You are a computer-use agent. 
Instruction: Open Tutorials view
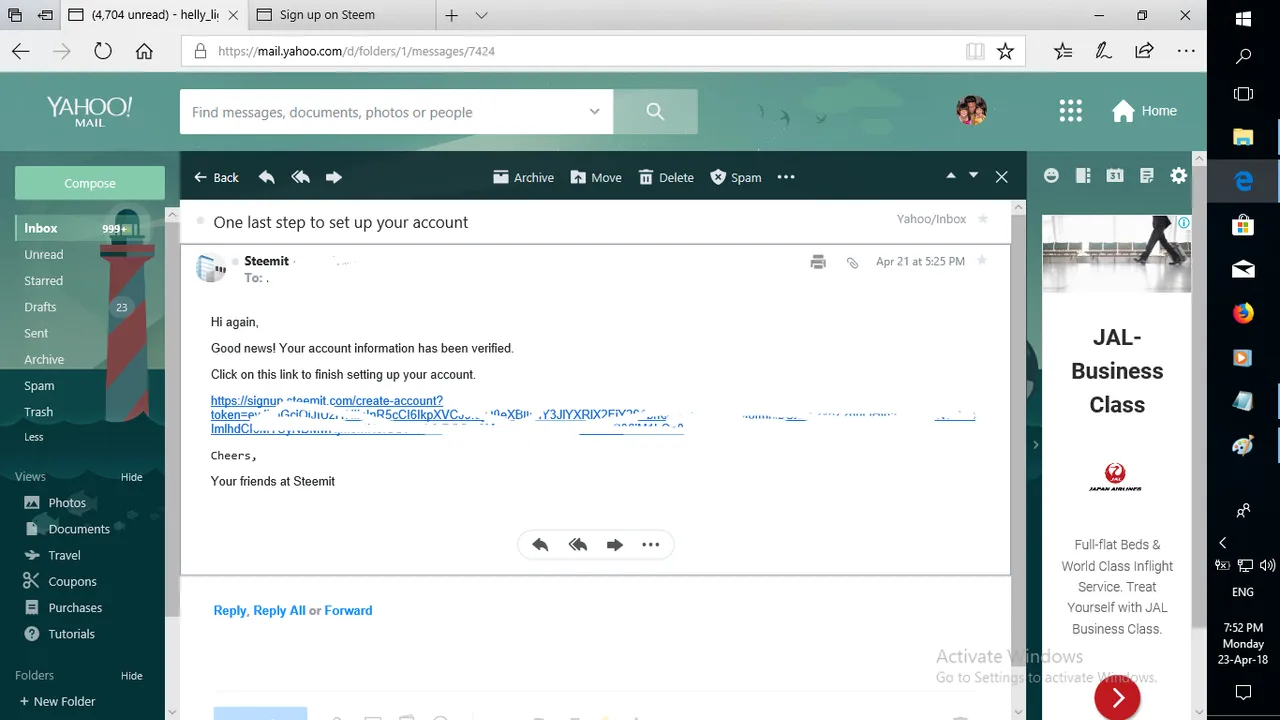71,634
